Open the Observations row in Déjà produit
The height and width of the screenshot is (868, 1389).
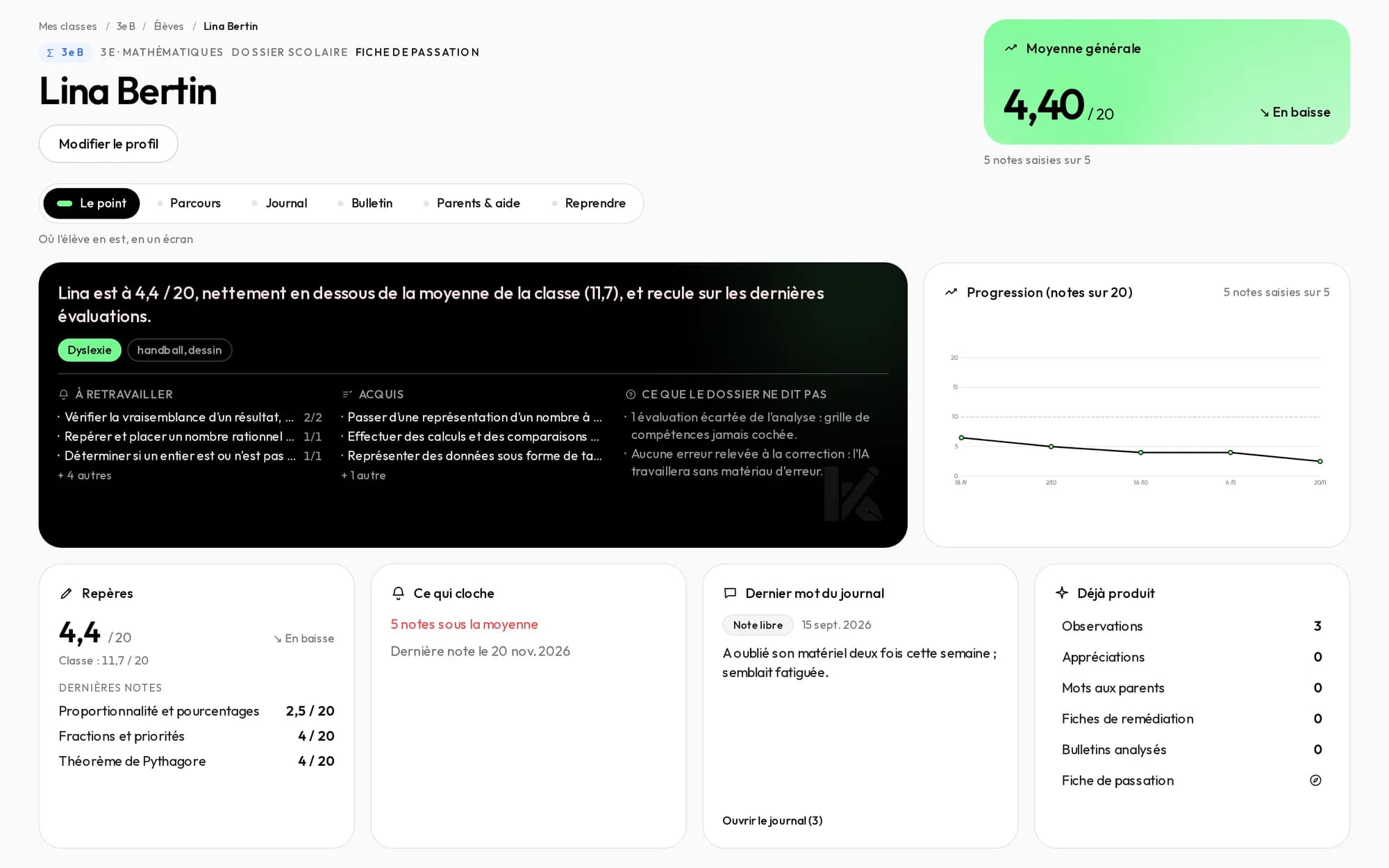tap(1192, 626)
